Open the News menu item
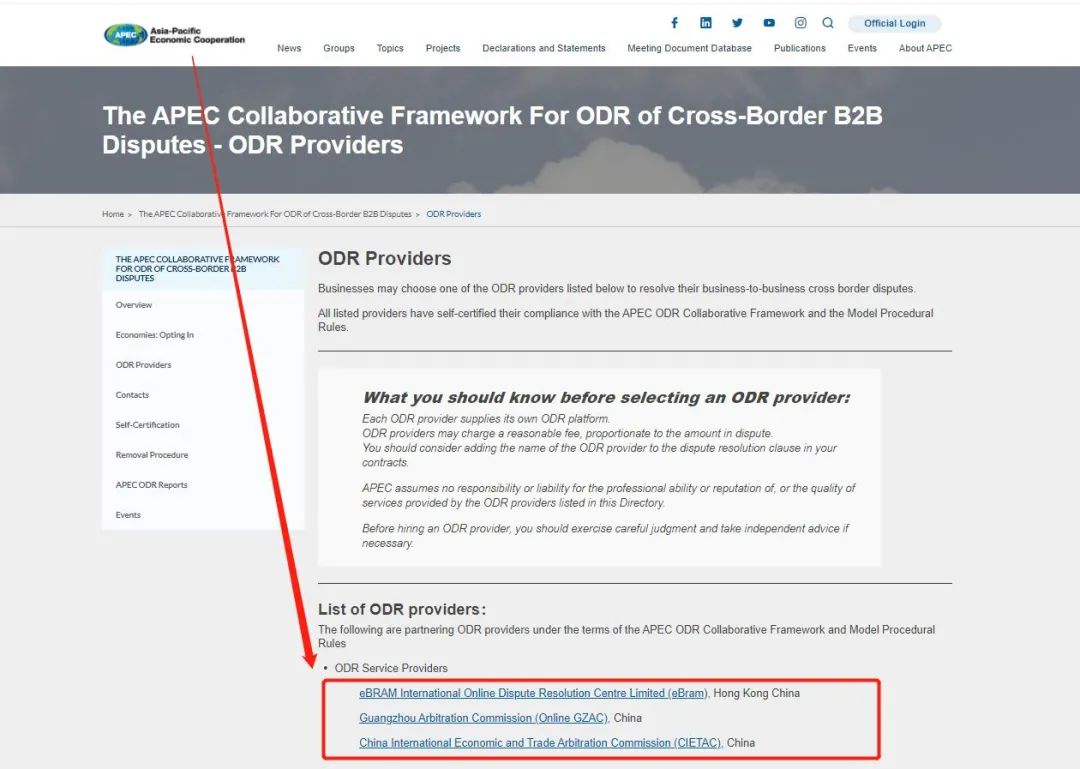Viewport: 1080px width, 769px height. pyautogui.click(x=289, y=48)
